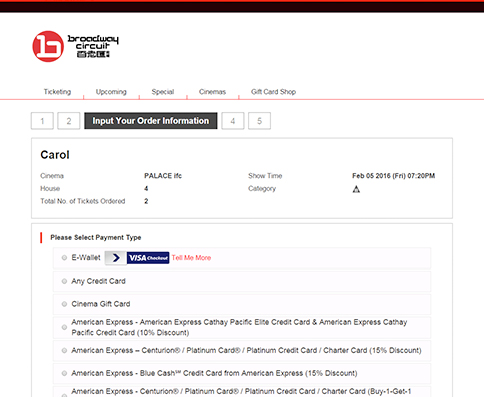Click the House number 4 value

pyautogui.click(x=146, y=188)
